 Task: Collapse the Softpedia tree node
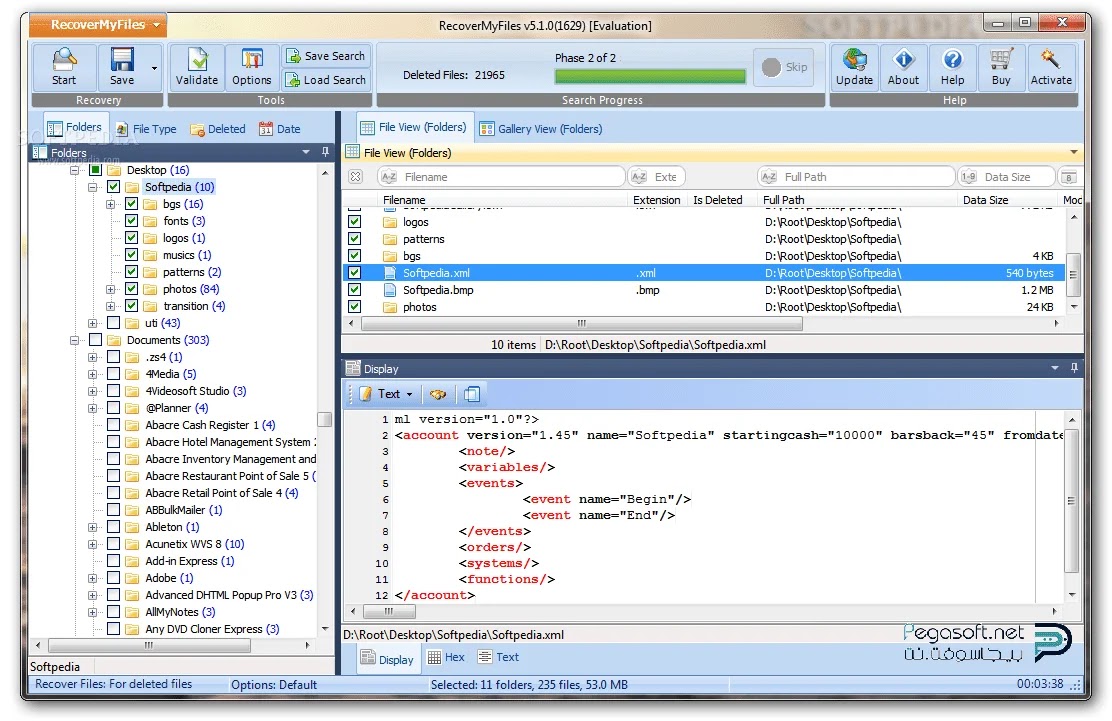tap(92, 187)
